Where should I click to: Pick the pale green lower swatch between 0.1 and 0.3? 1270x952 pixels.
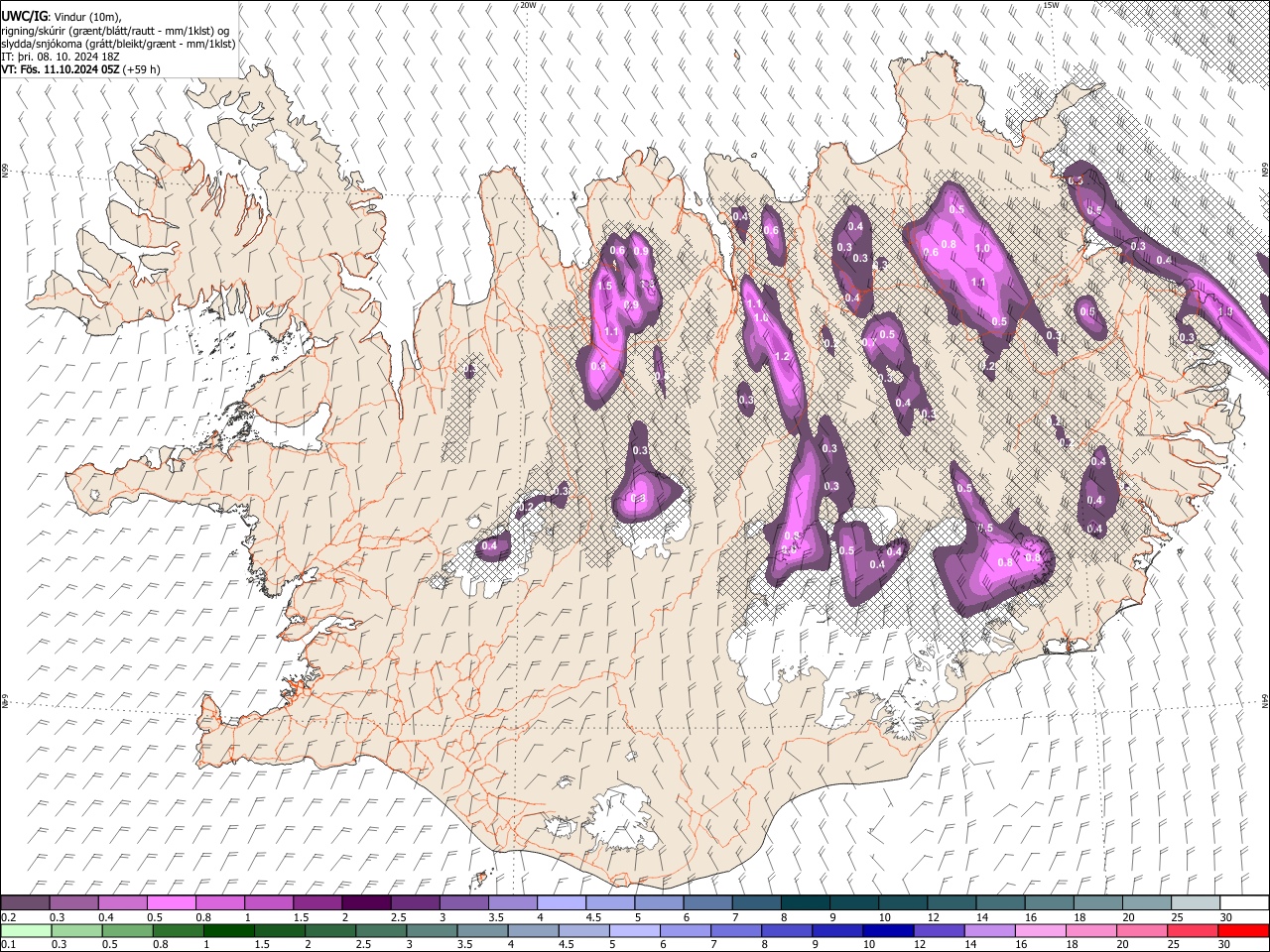click(25, 930)
